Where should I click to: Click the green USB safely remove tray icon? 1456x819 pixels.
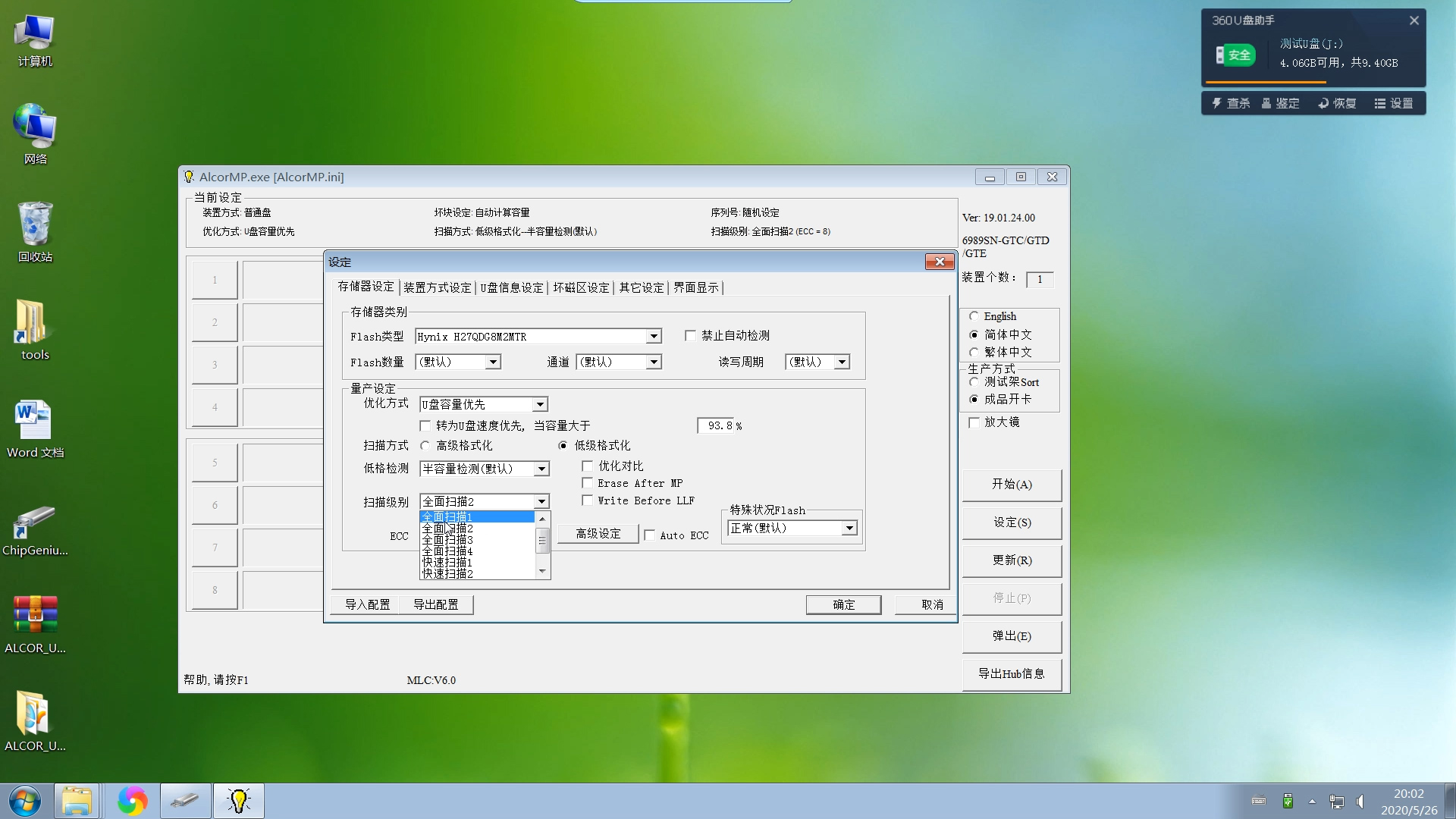point(1287,800)
